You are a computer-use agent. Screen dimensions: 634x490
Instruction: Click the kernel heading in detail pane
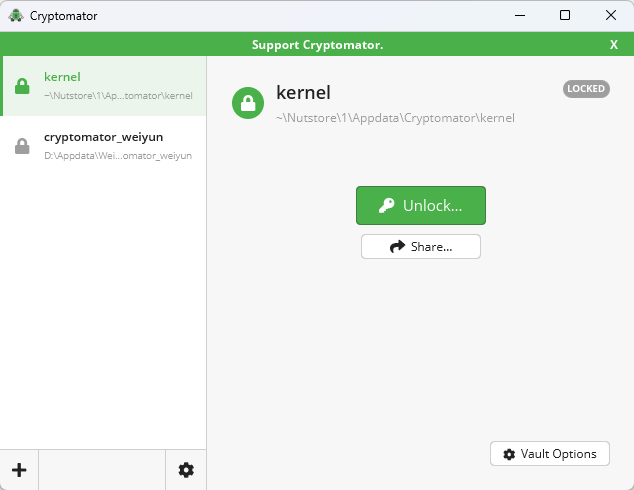[303, 93]
